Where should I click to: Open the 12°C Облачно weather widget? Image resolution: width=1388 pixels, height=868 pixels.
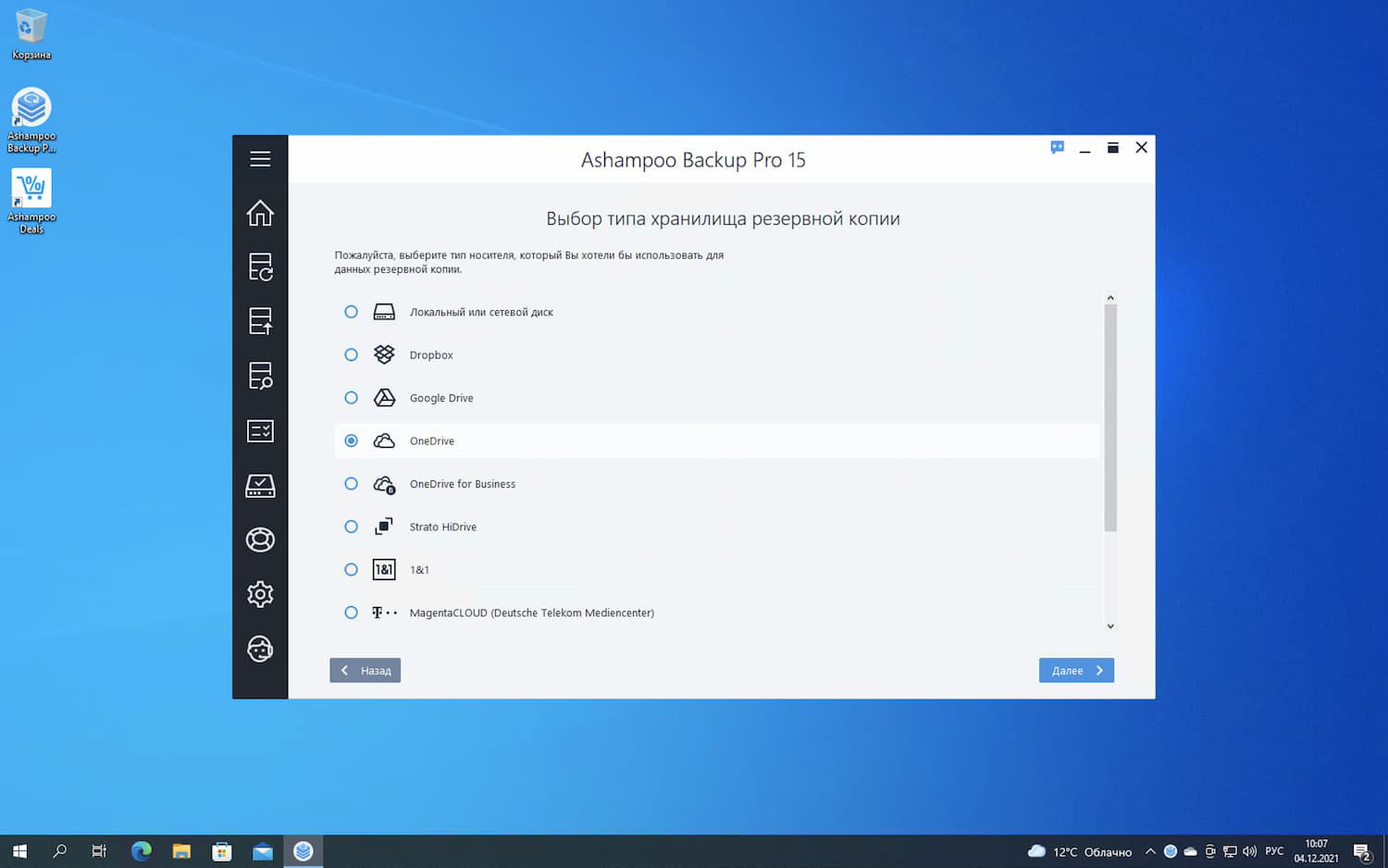(1079, 851)
